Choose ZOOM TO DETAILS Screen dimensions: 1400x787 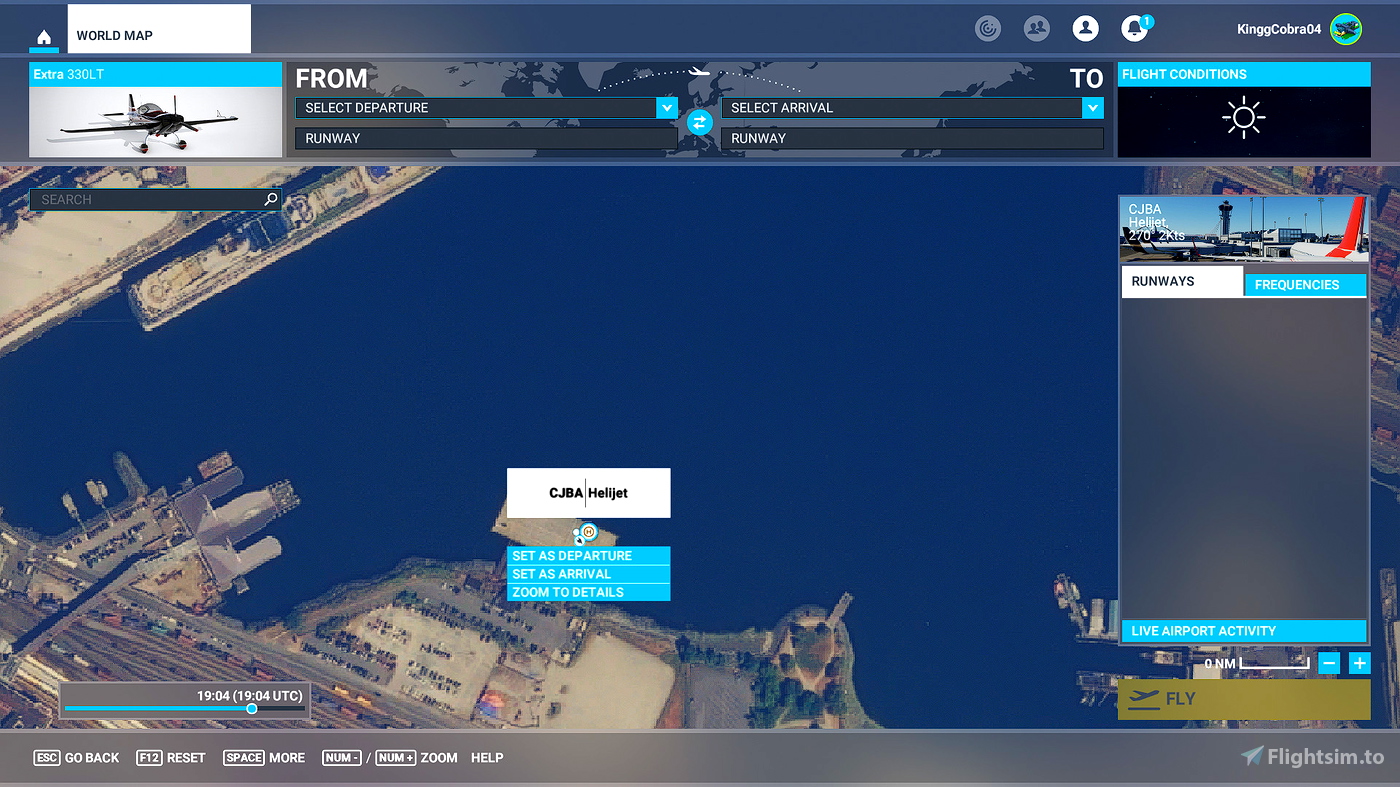[x=588, y=592]
